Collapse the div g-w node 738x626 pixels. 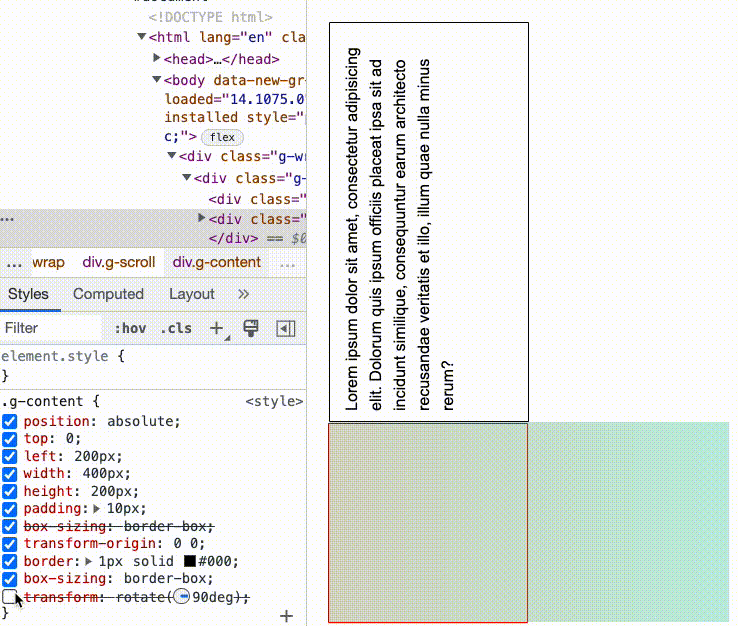point(172,155)
